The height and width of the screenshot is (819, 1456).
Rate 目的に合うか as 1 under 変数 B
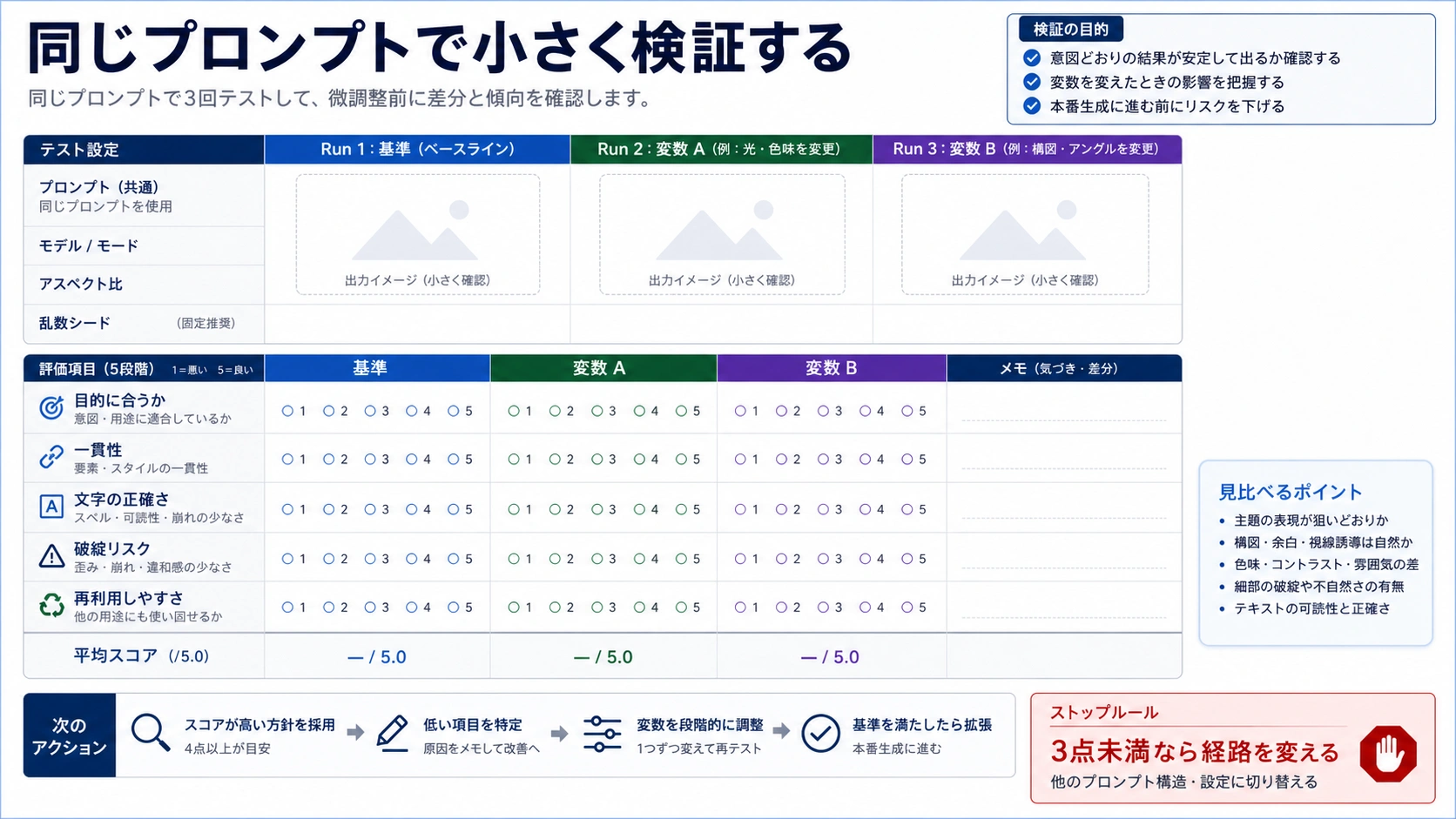(x=739, y=411)
